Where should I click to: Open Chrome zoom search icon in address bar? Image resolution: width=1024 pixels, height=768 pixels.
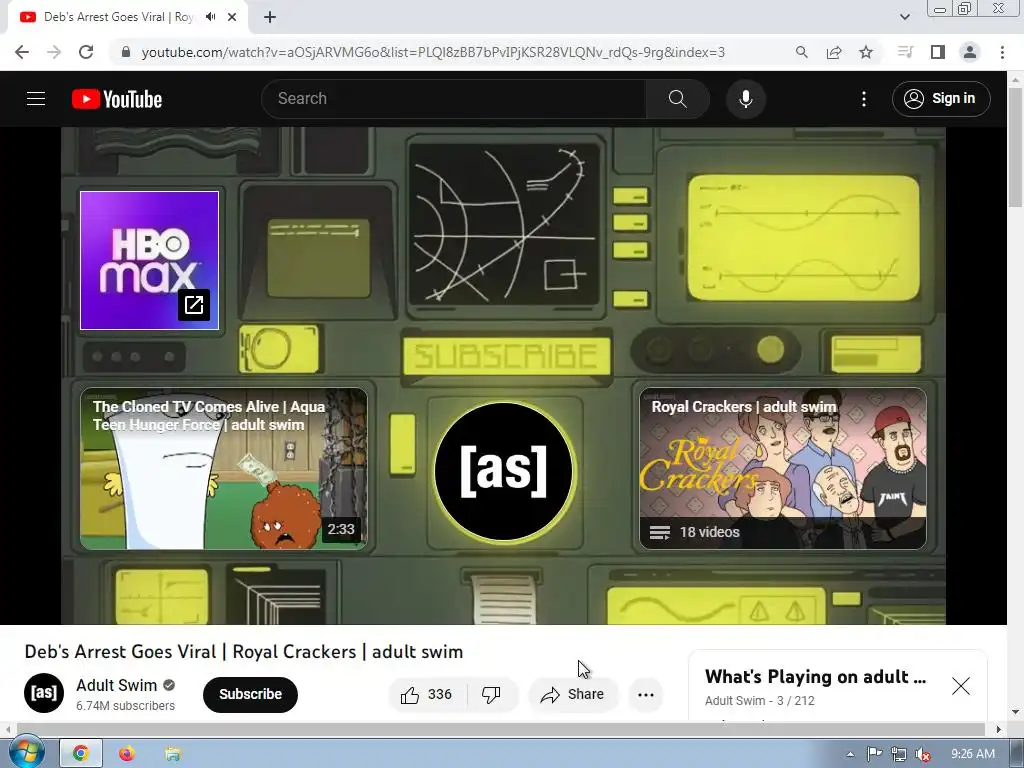point(801,52)
